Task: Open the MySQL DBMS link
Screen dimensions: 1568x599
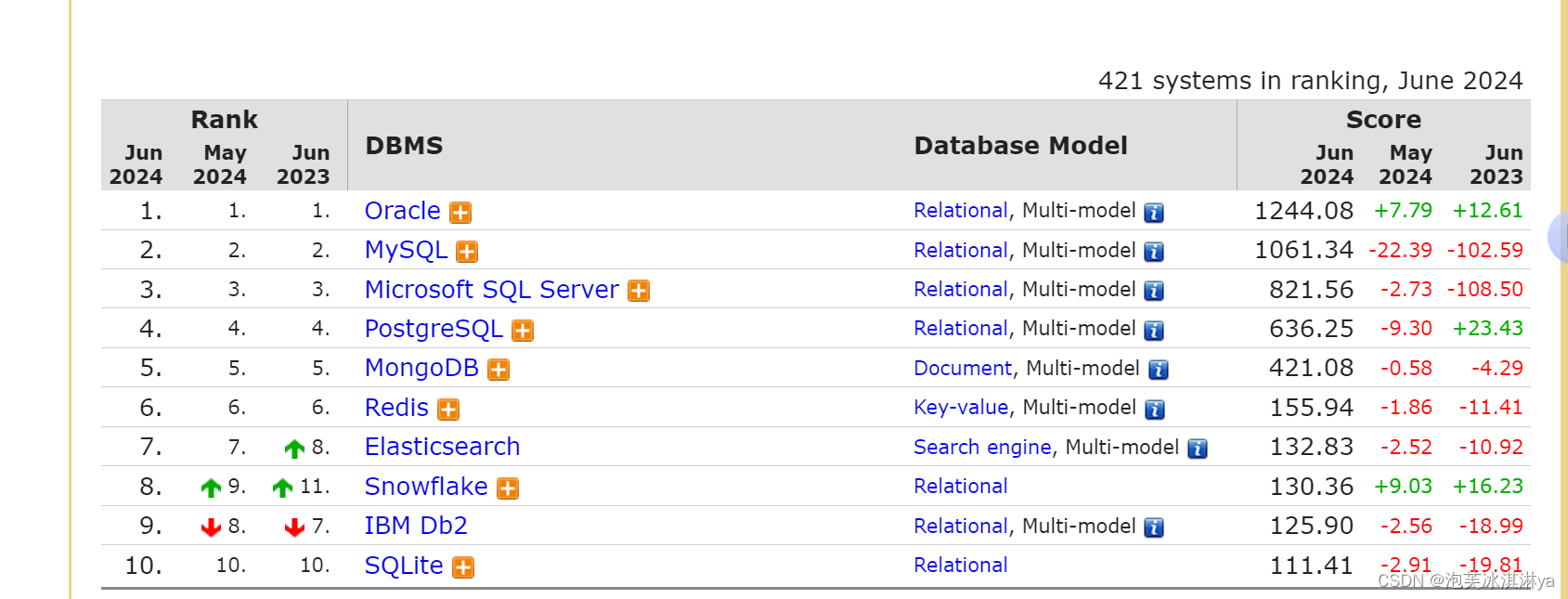Action: click(406, 250)
